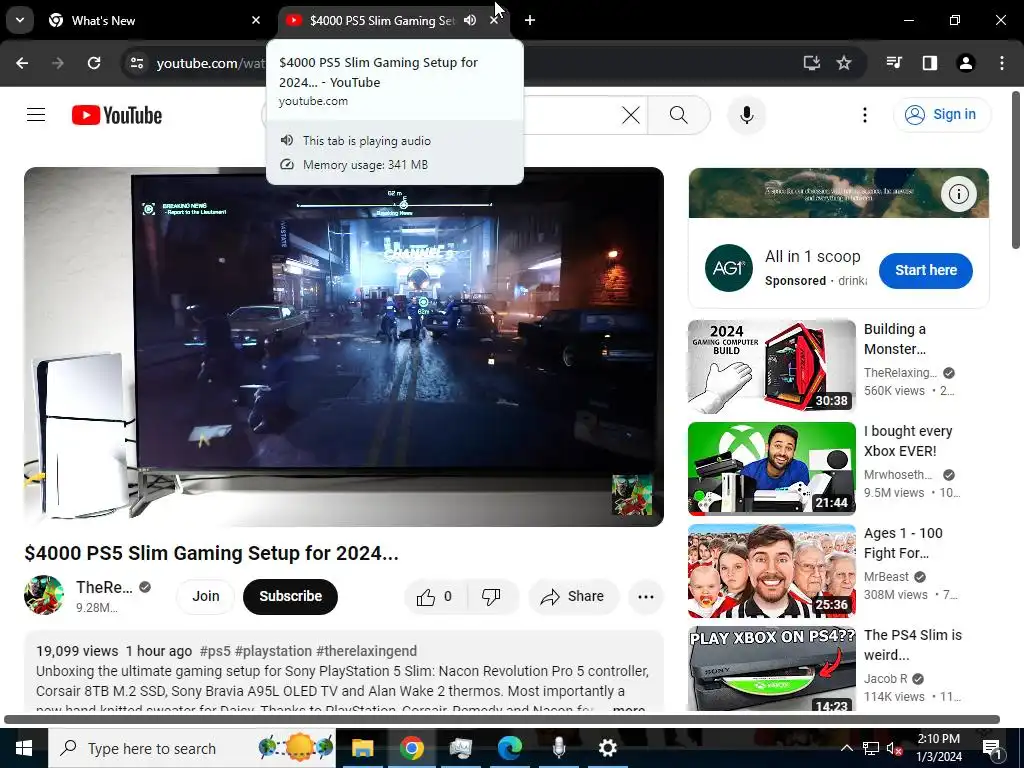
Task: Click the page vertical scrollbar
Action: tap(1016, 170)
